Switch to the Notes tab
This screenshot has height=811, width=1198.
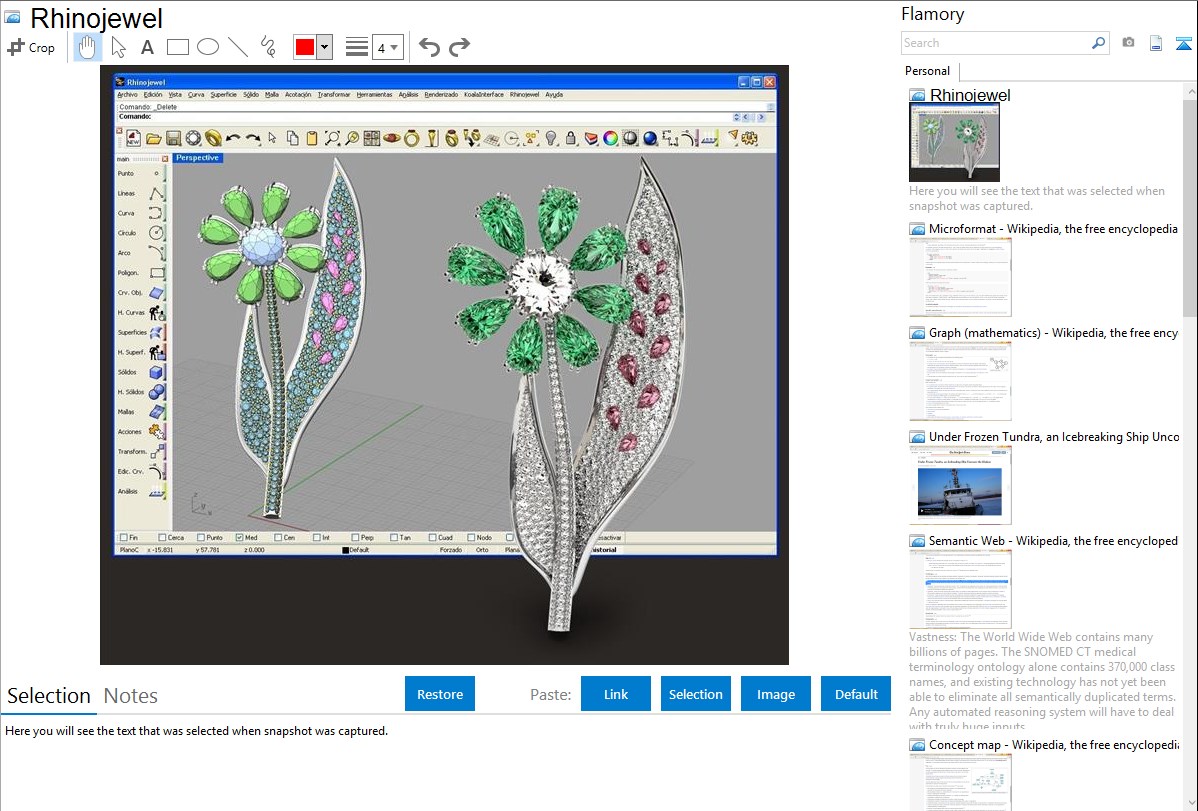pos(130,696)
